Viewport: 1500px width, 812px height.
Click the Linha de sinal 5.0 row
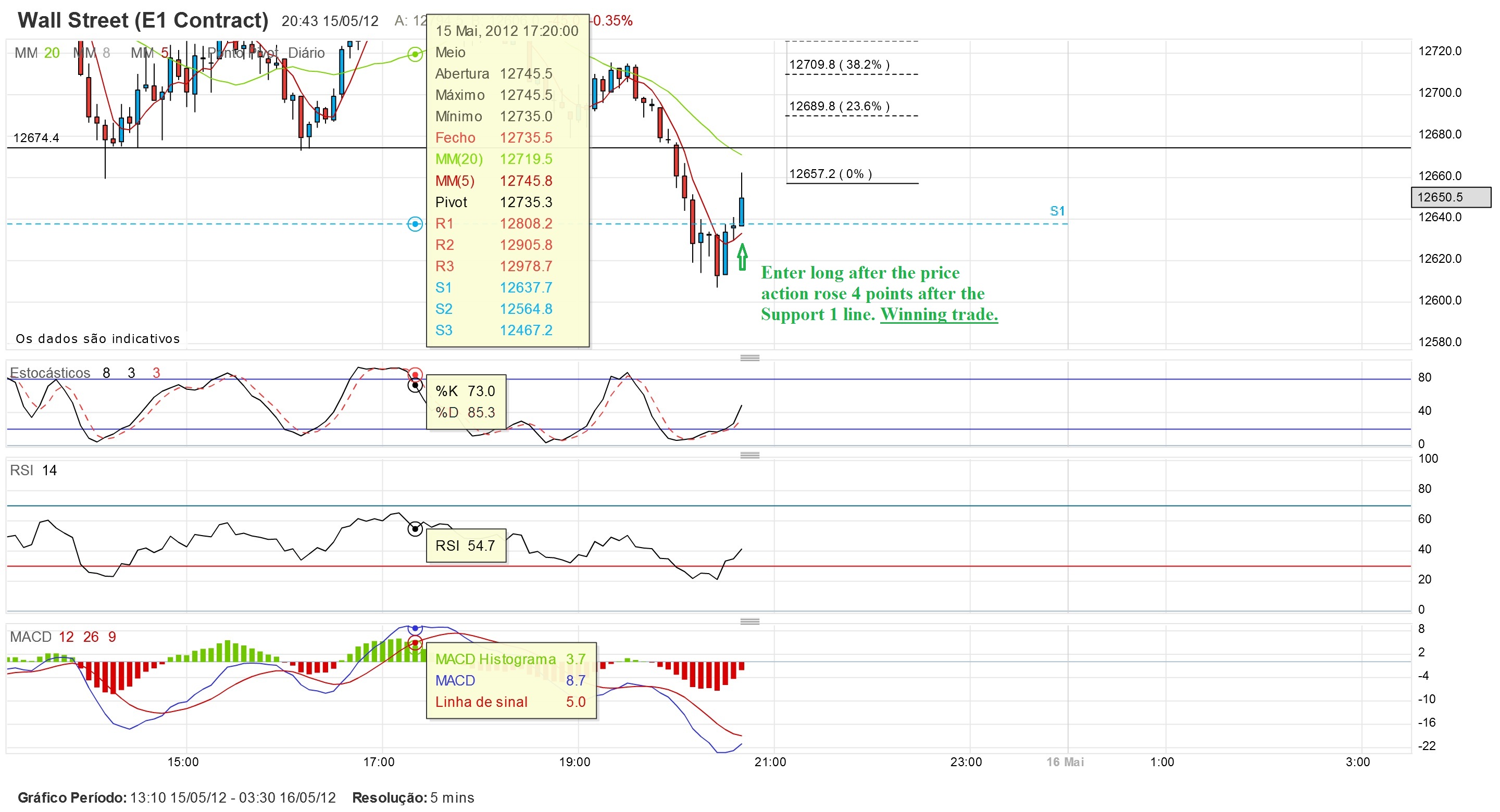pyautogui.click(x=510, y=702)
